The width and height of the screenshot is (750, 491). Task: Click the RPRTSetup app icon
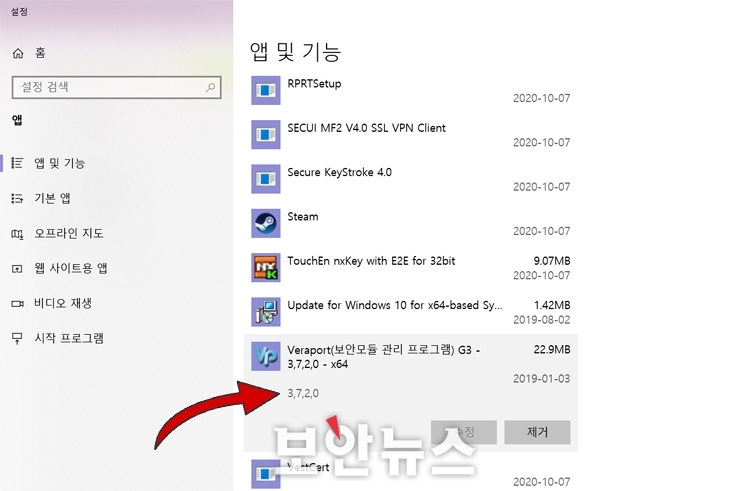click(265, 90)
